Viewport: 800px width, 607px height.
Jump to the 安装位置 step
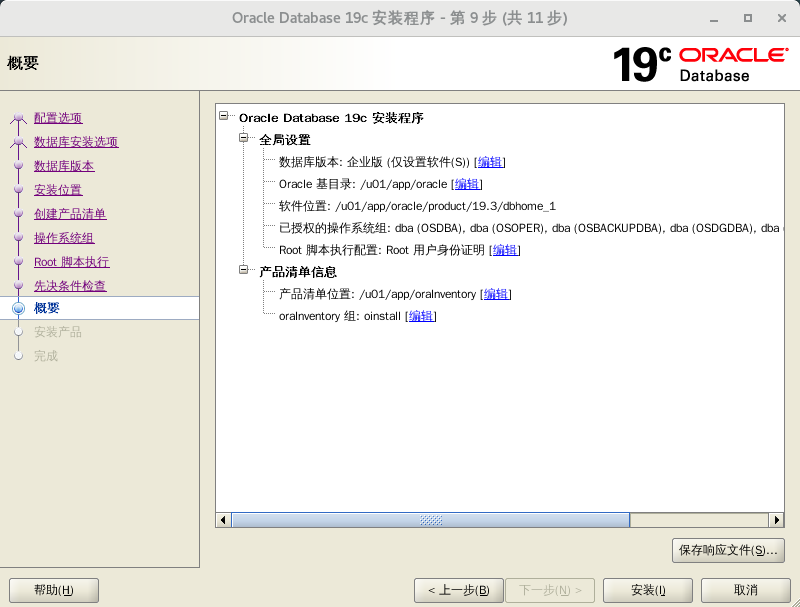pos(58,190)
